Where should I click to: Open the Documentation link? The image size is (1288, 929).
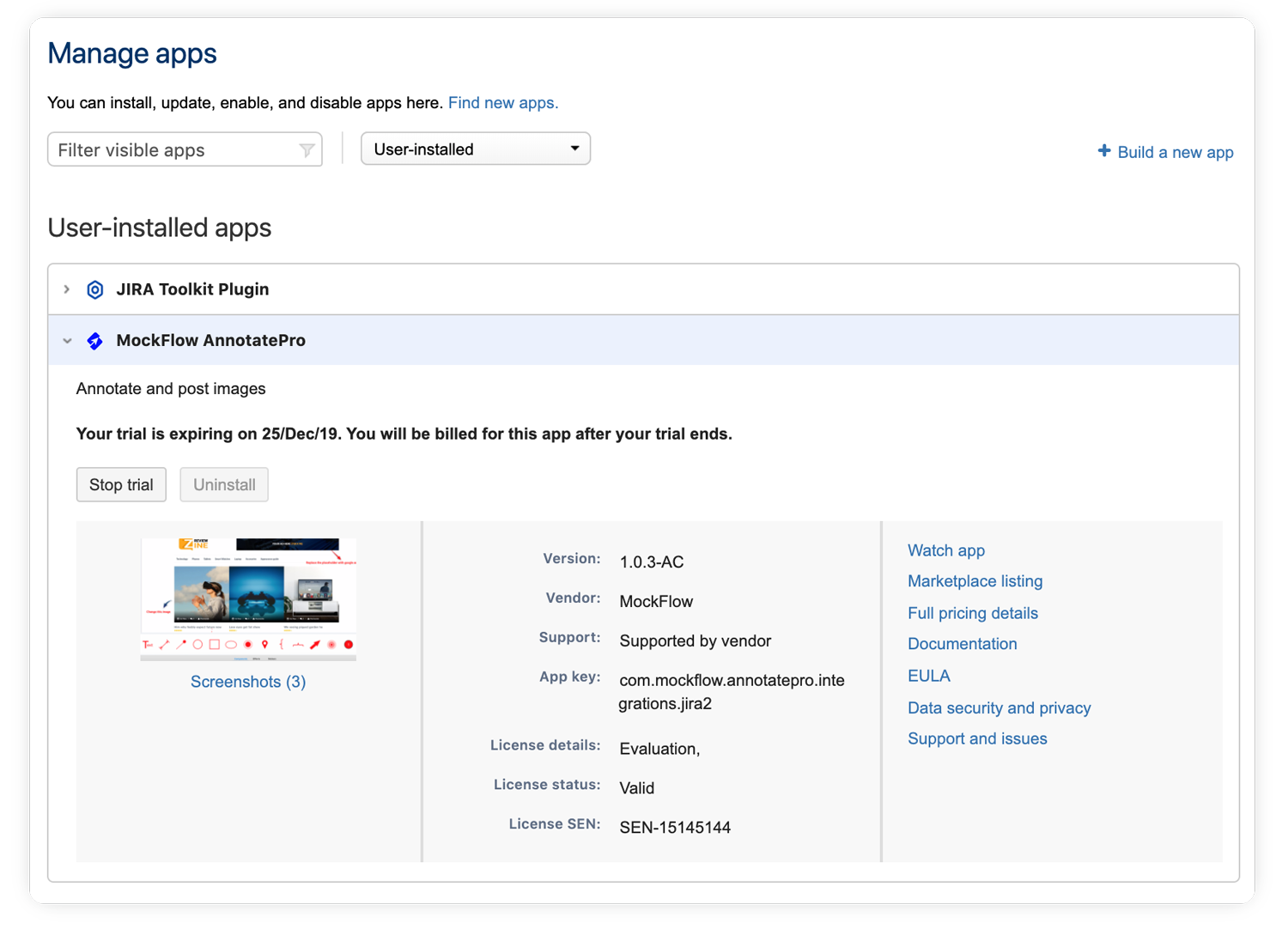963,644
